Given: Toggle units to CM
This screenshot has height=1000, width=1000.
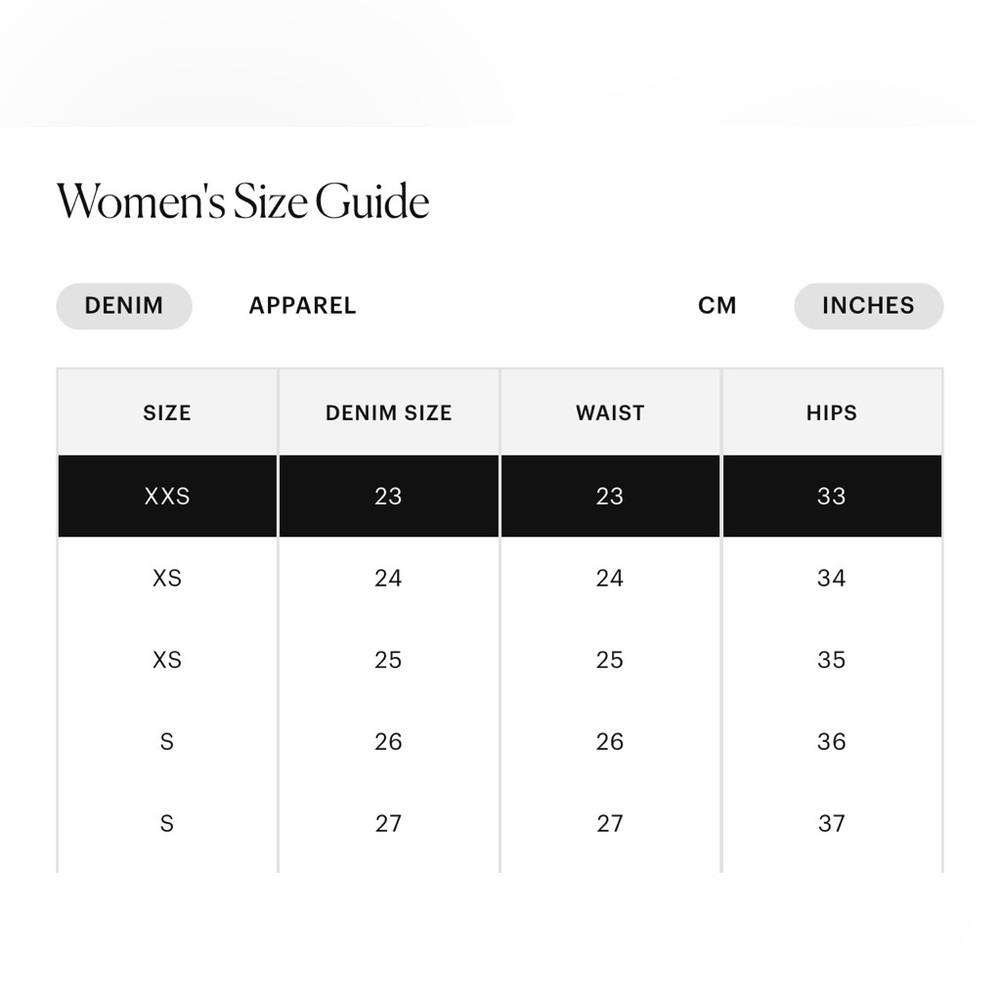Looking at the screenshot, I should (x=717, y=306).
